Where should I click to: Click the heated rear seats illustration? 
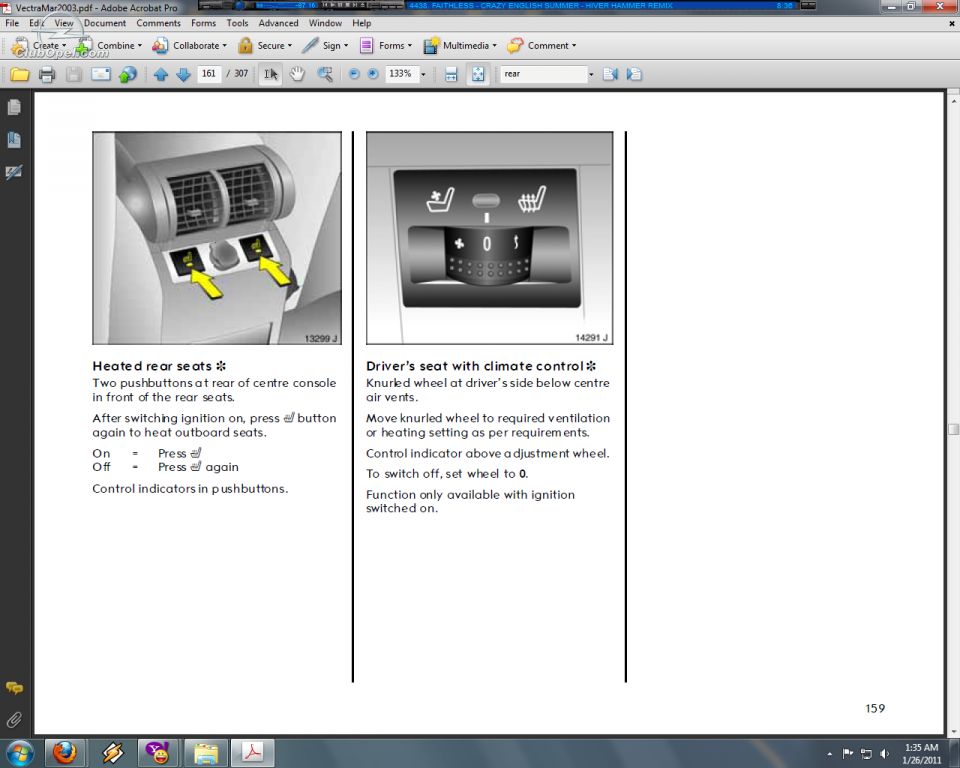pos(217,238)
